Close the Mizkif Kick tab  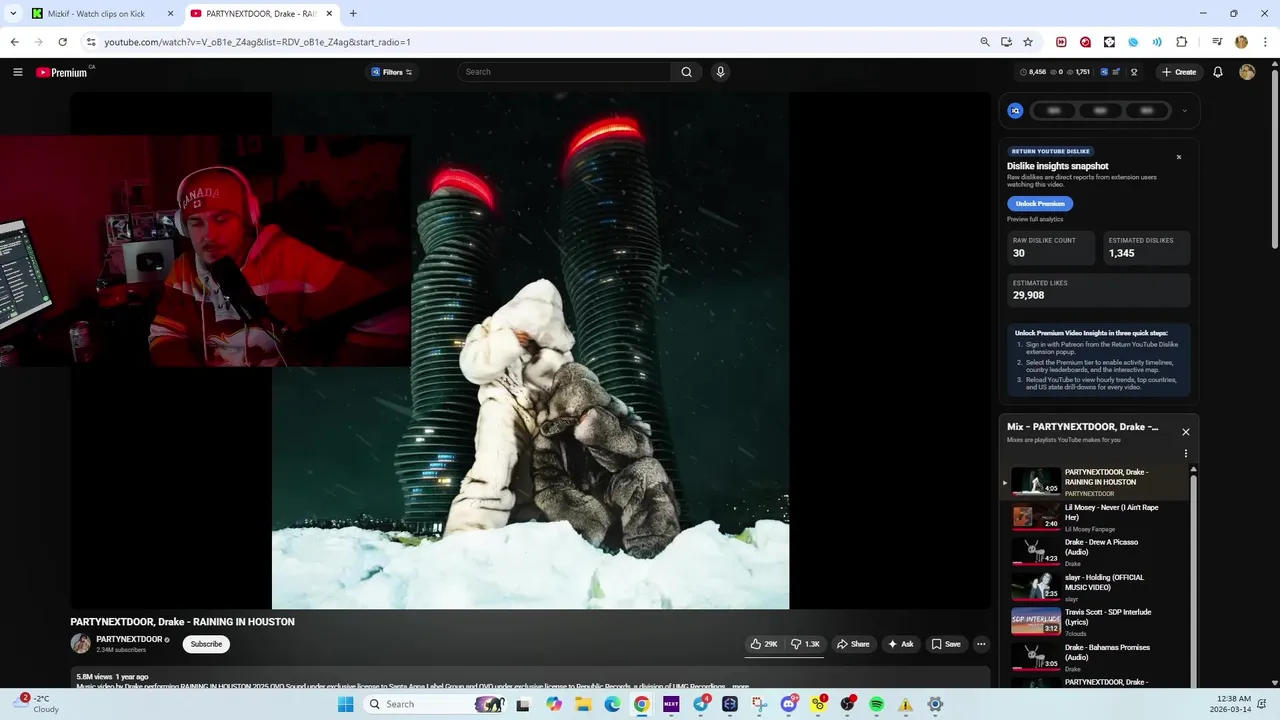(170, 14)
